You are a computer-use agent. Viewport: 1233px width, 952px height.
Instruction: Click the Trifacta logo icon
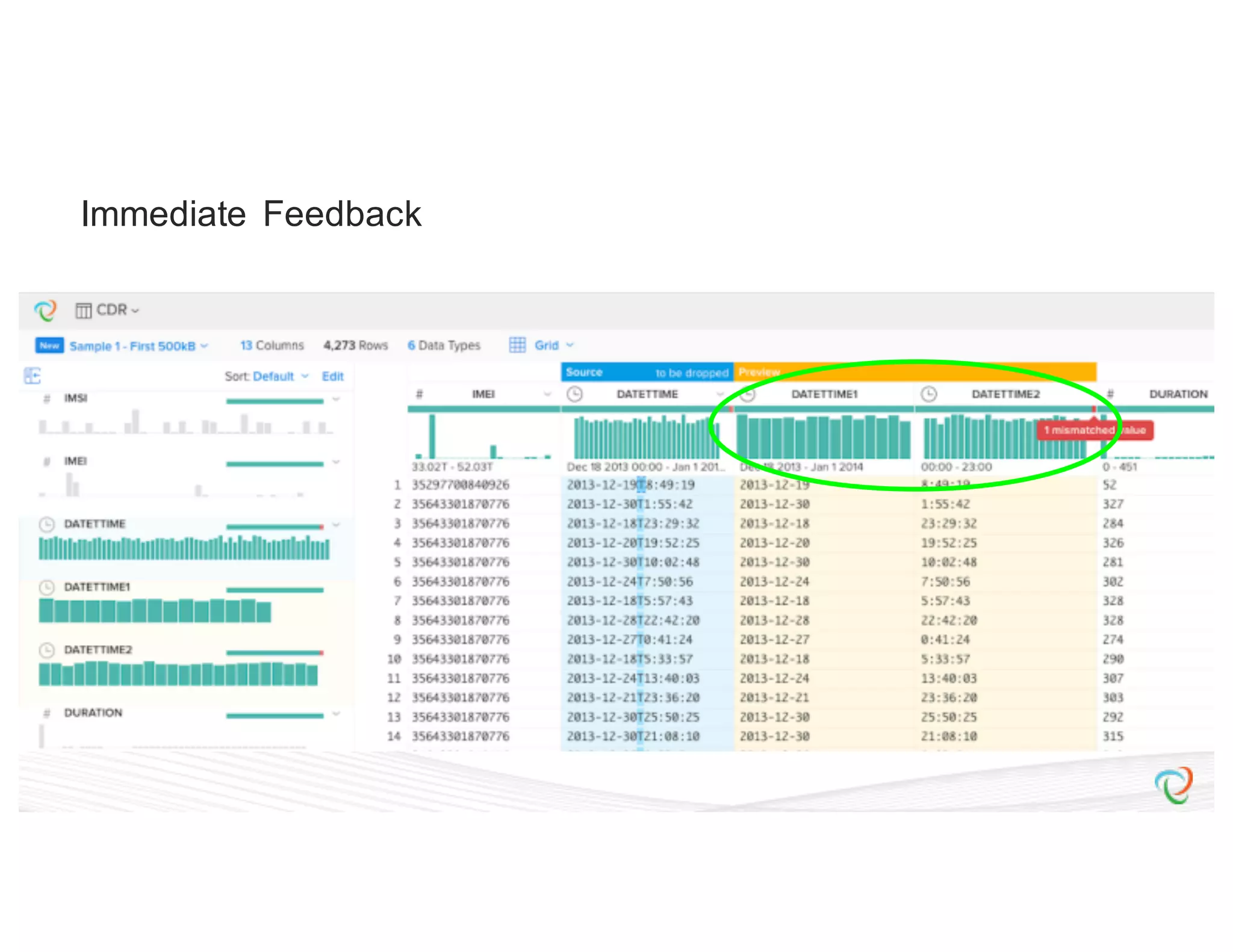45,310
